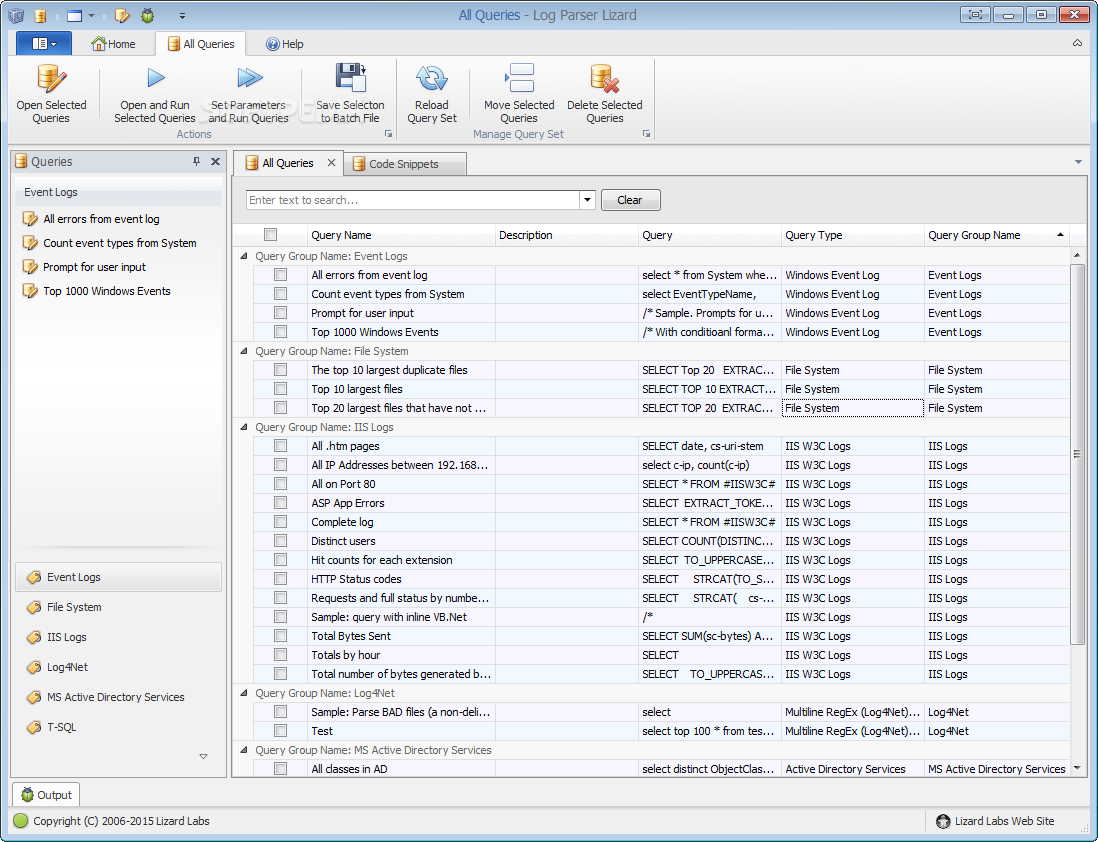The image size is (1098, 842).
Task: Sort by the Query Type column header
Action: click(852, 235)
